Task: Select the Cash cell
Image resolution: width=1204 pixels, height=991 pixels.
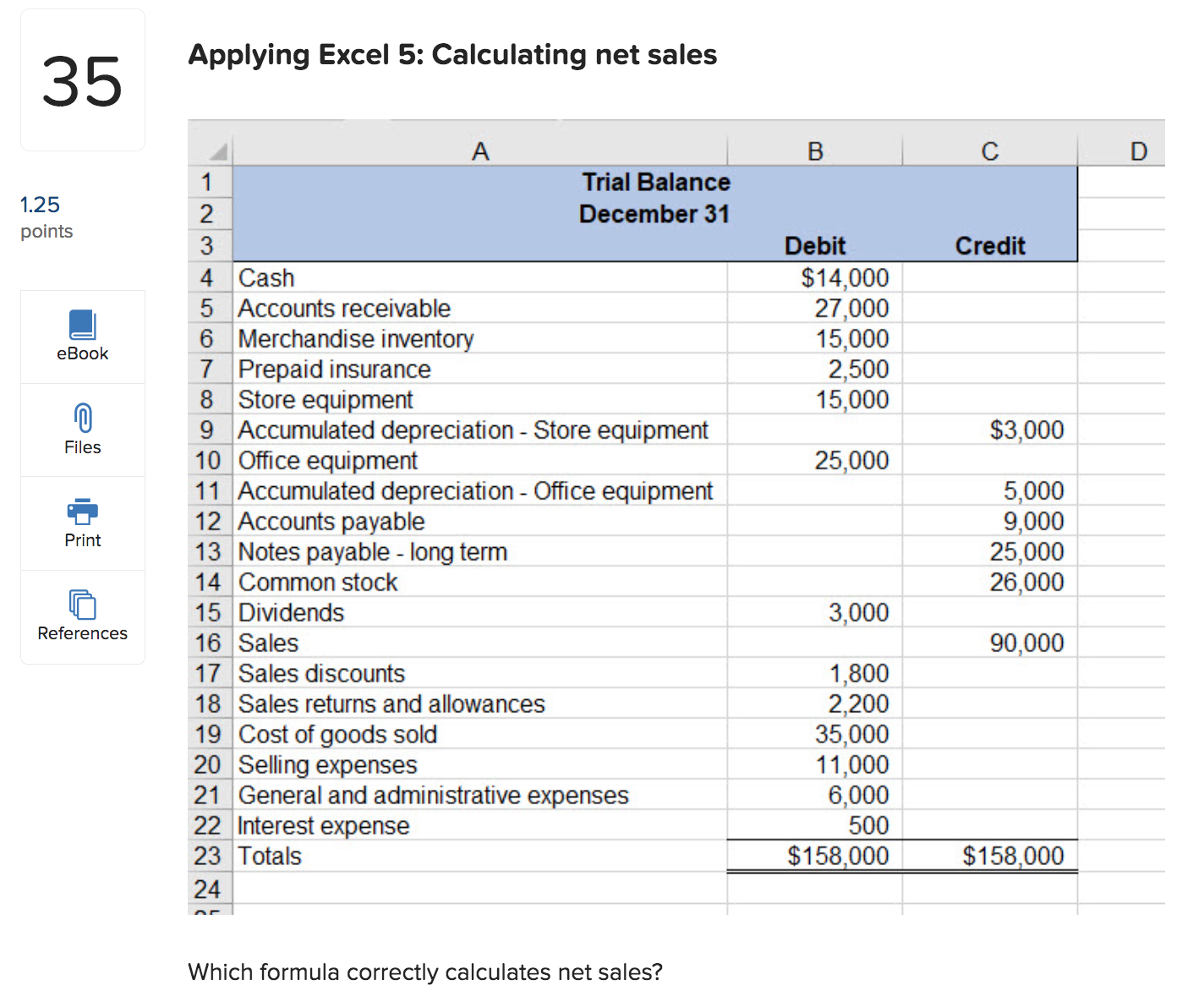Action: pos(266,277)
